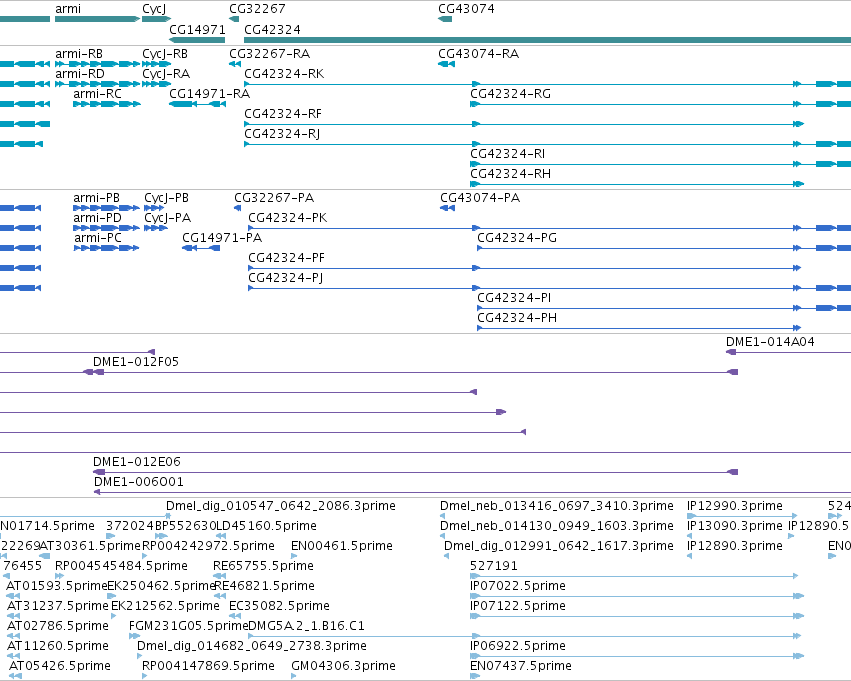The width and height of the screenshot is (851, 681).
Task: Select protein CG42324-PG
Action: [x=517, y=238]
